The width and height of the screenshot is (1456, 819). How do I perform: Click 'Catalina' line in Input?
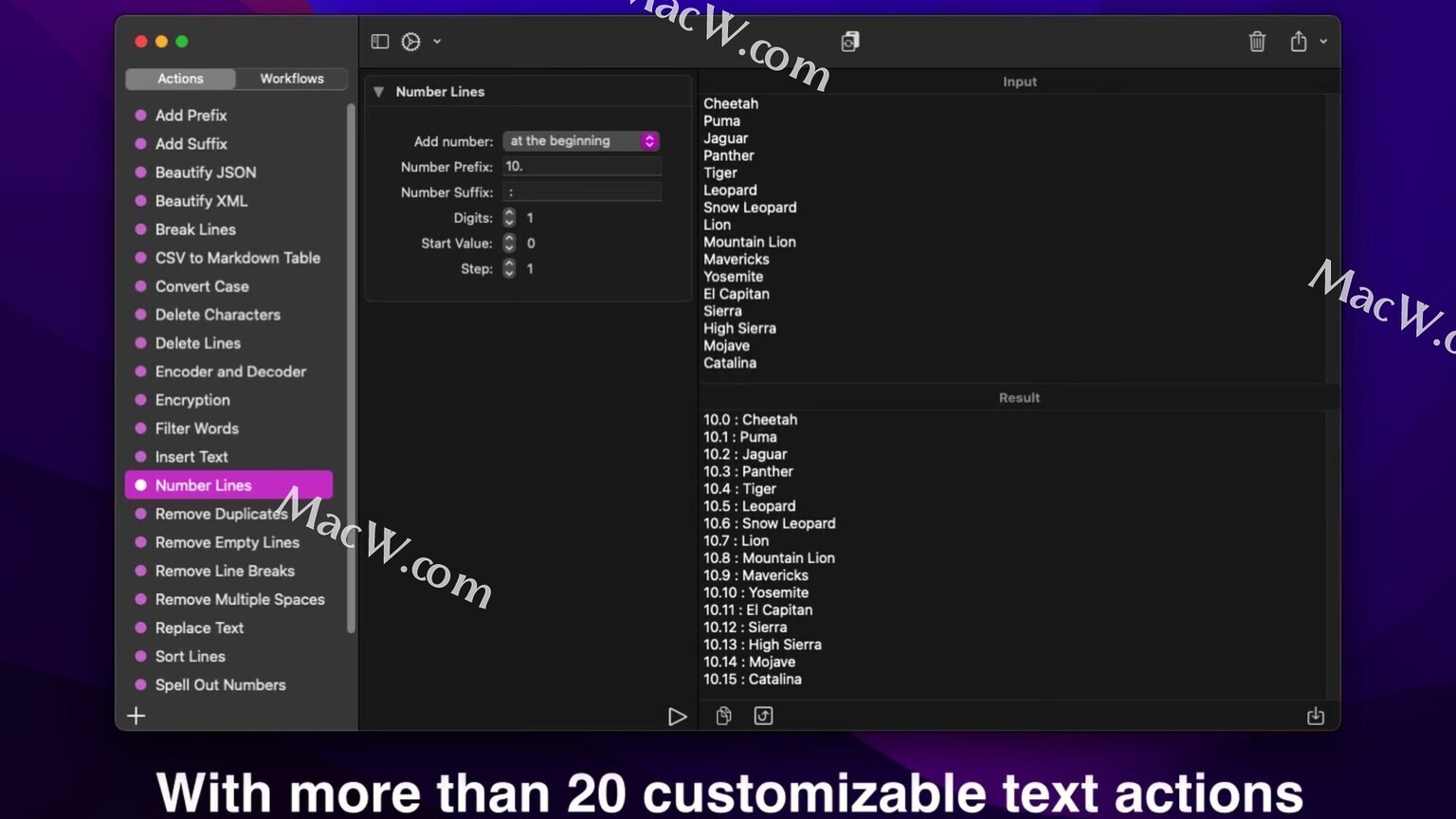click(730, 363)
